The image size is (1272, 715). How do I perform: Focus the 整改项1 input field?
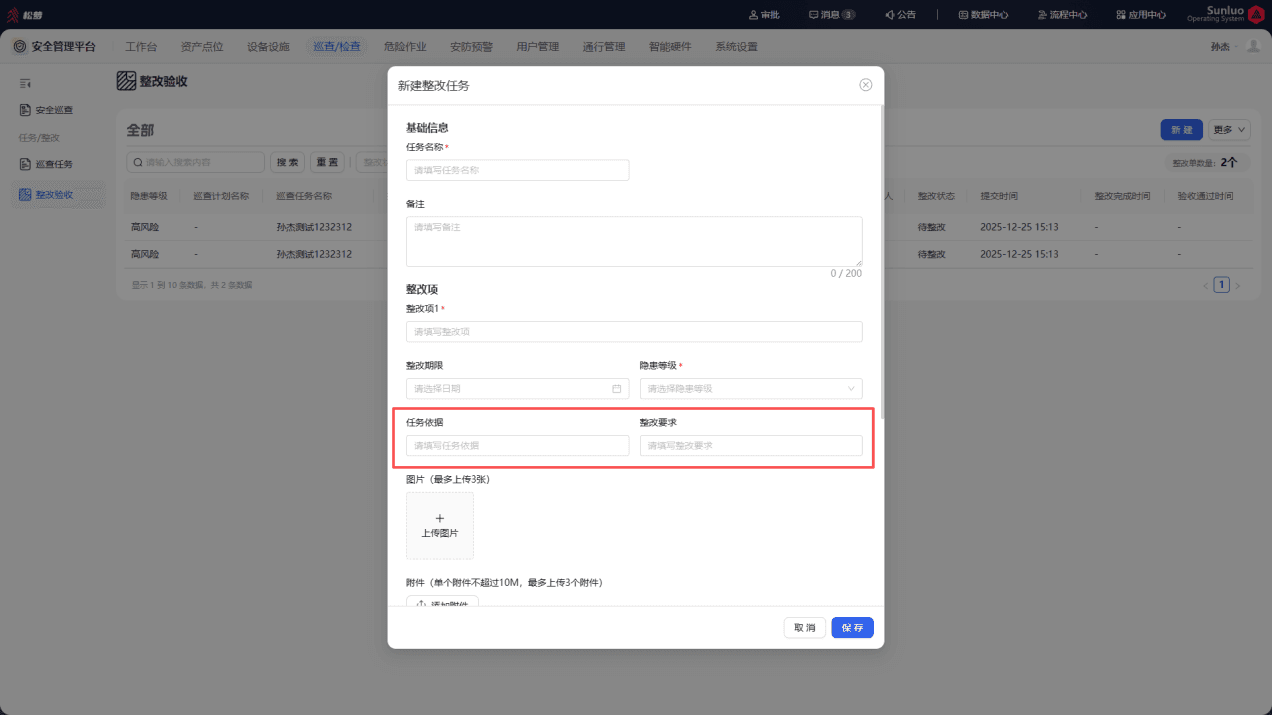pyautogui.click(x=634, y=332)
